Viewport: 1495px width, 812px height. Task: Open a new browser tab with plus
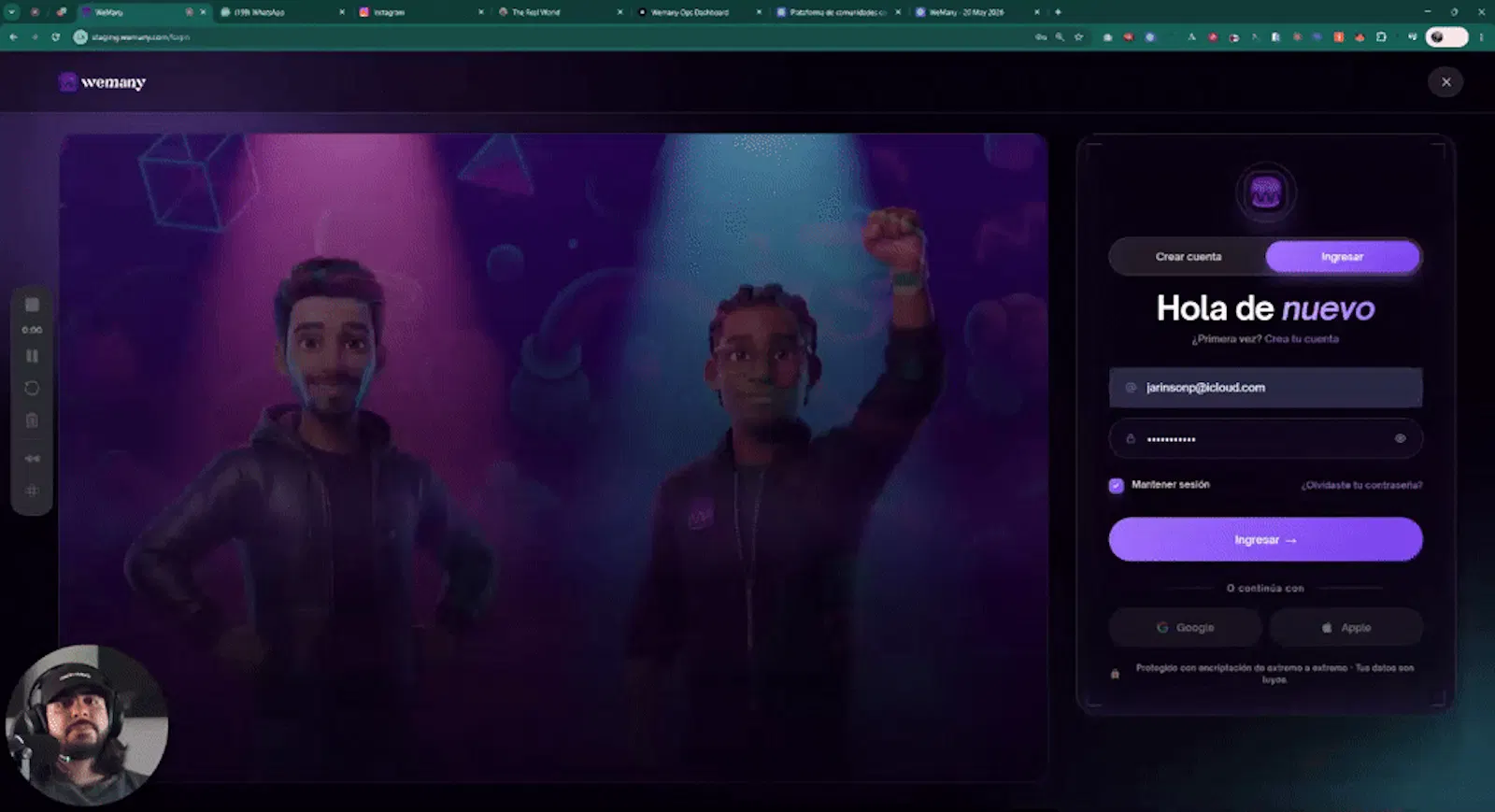1058,12
